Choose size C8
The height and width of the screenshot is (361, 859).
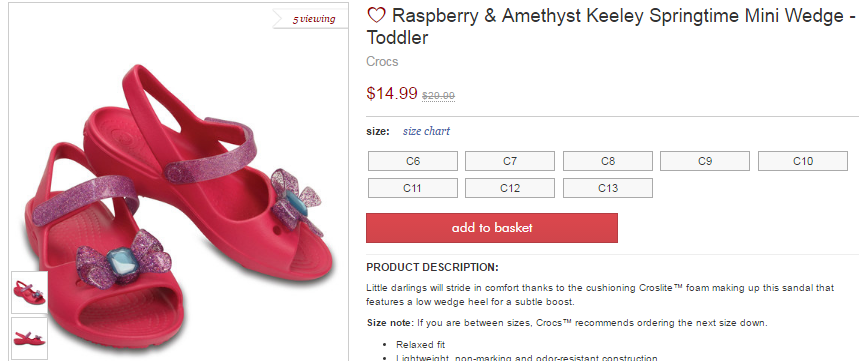tap(608, 161)
